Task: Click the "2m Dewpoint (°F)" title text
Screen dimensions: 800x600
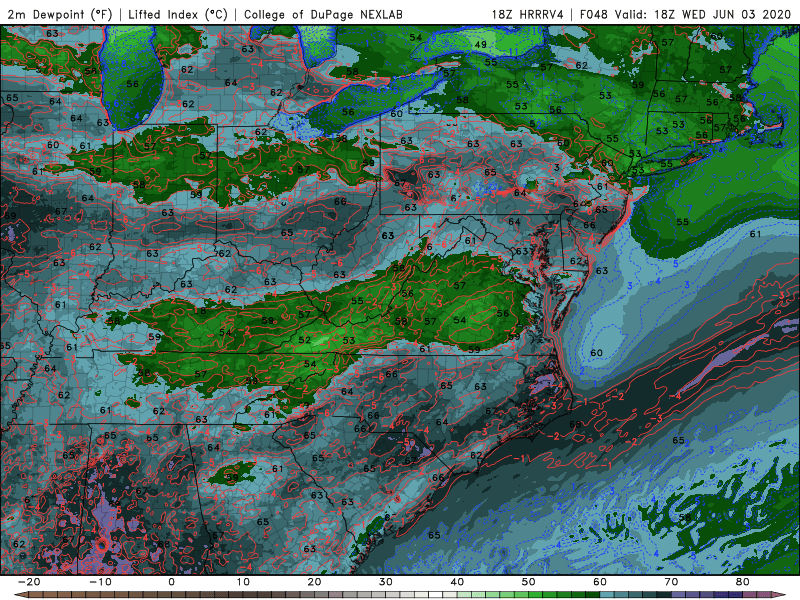Action: (60, 14)
